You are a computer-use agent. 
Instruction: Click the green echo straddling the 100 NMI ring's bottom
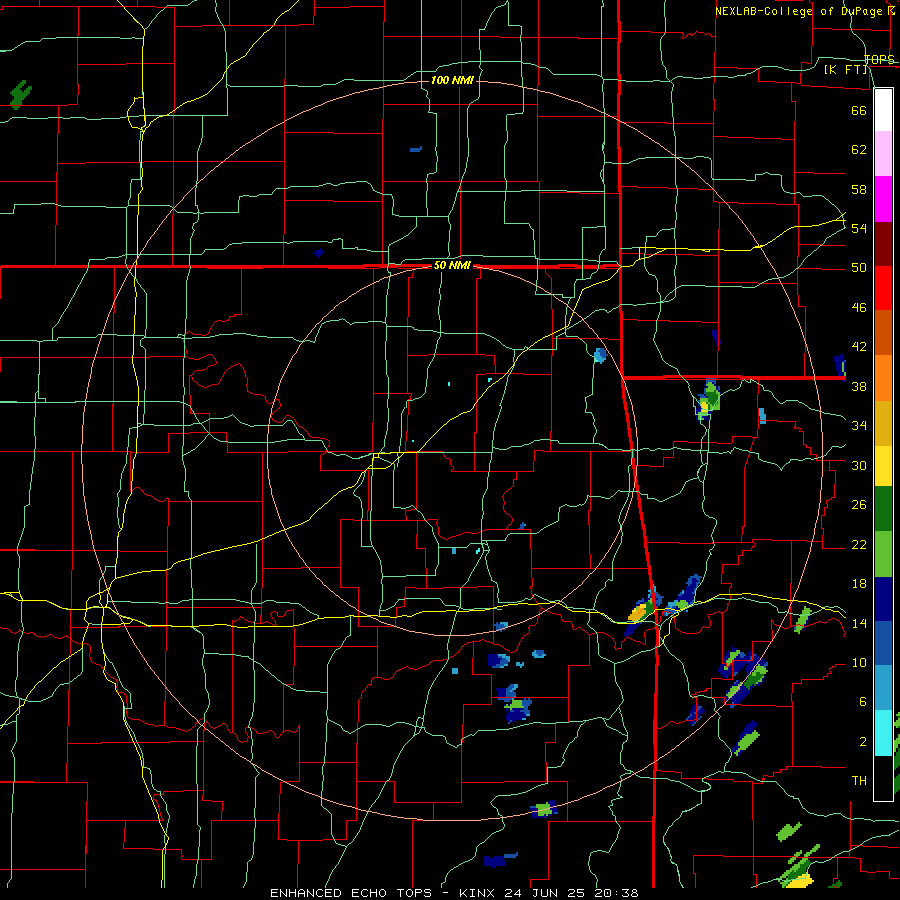tap(544, 809)
